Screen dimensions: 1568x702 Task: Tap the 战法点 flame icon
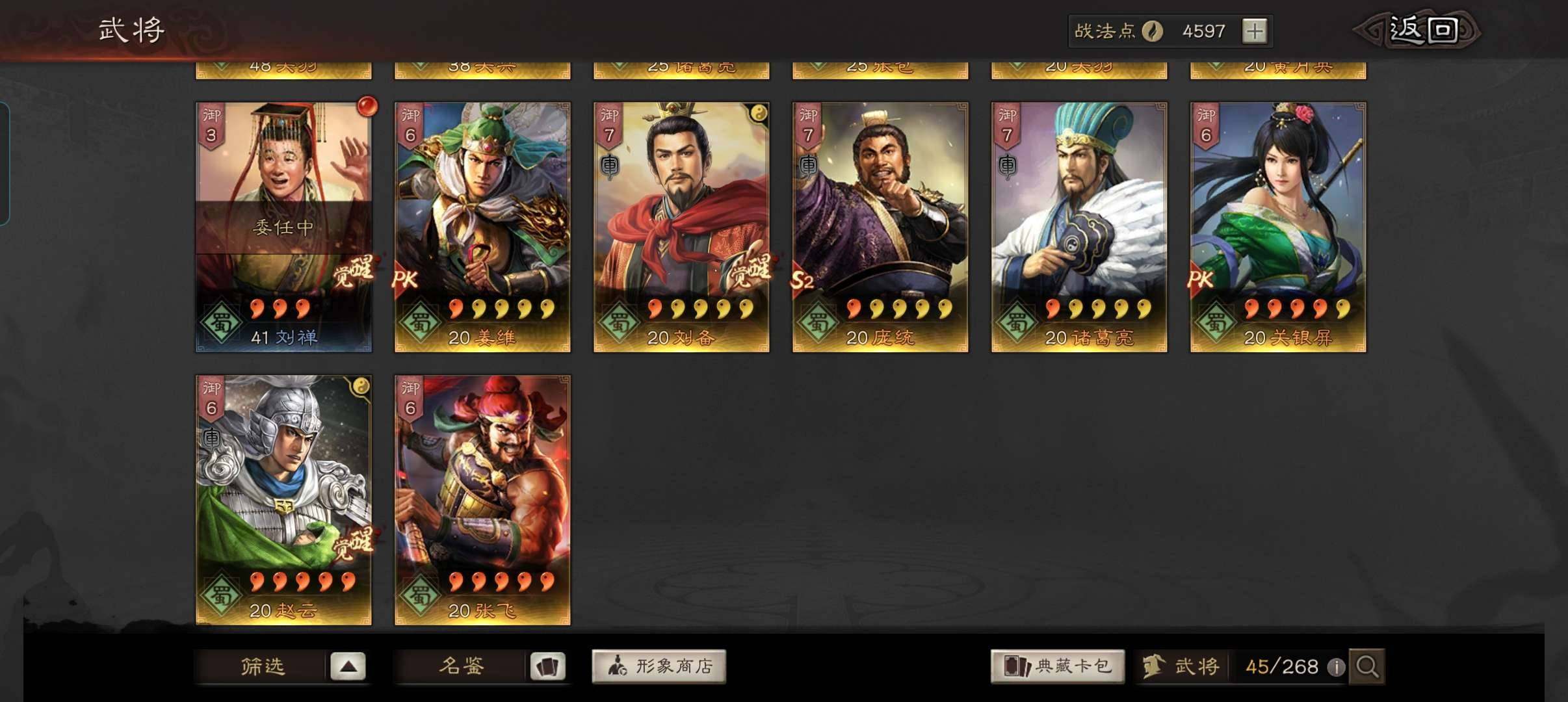tap(1152, 31)
